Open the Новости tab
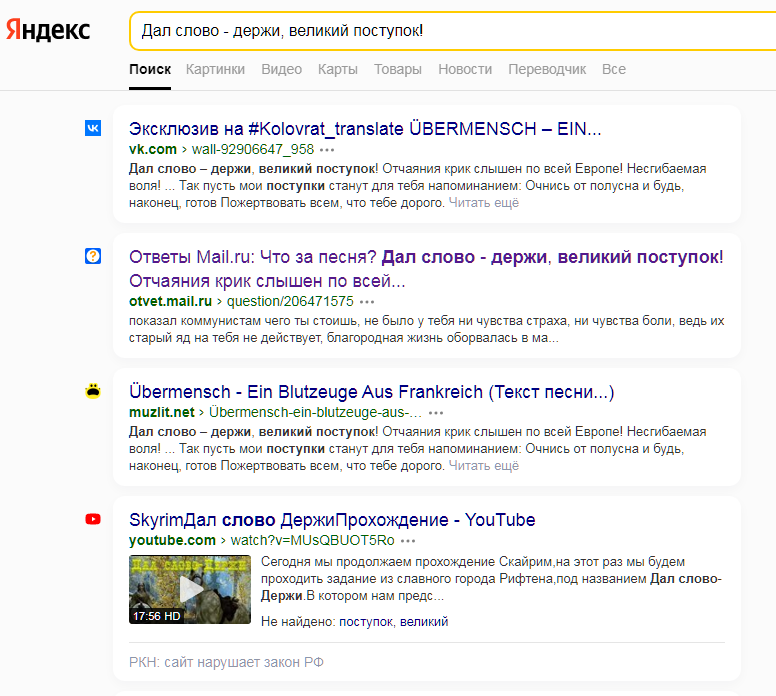Viewport: 776px width, 696px height. (x=465, y=69)
